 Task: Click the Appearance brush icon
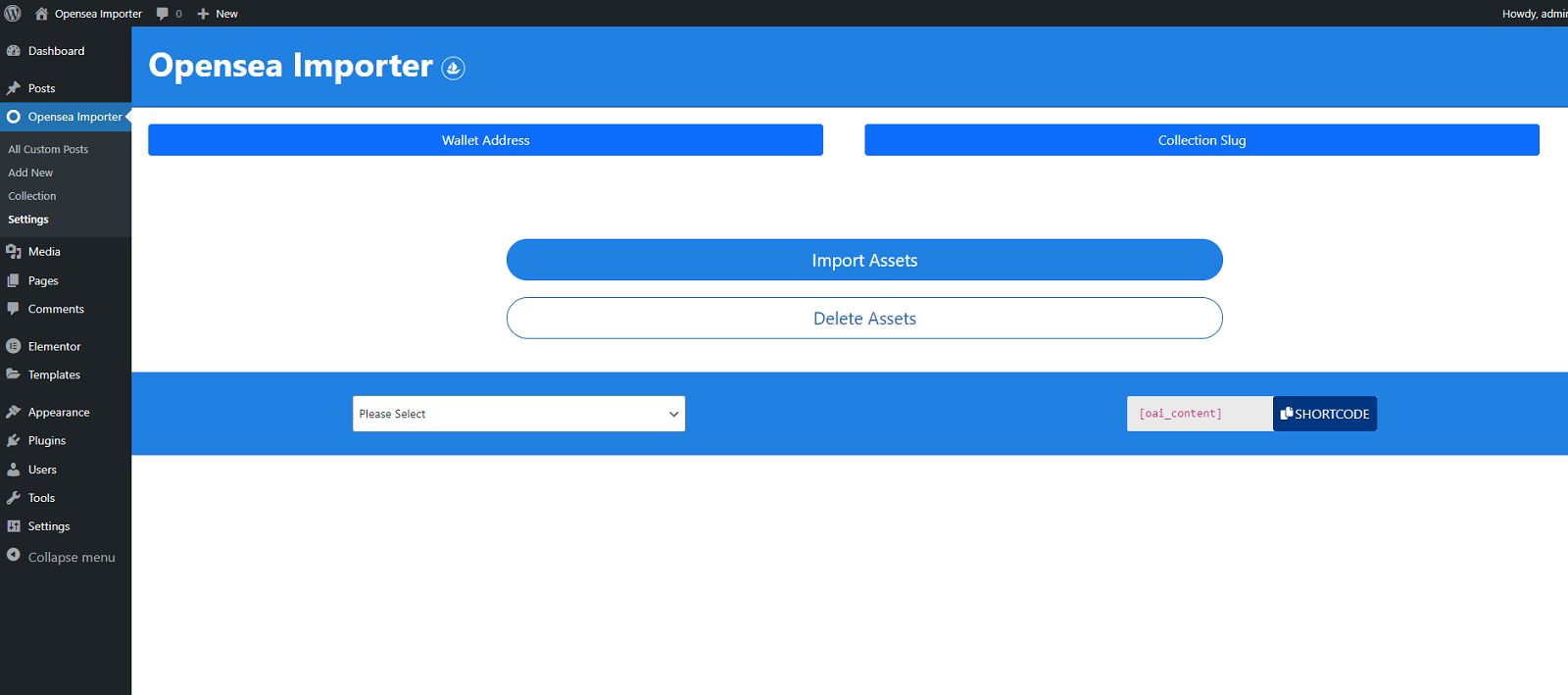pos(14,413)
